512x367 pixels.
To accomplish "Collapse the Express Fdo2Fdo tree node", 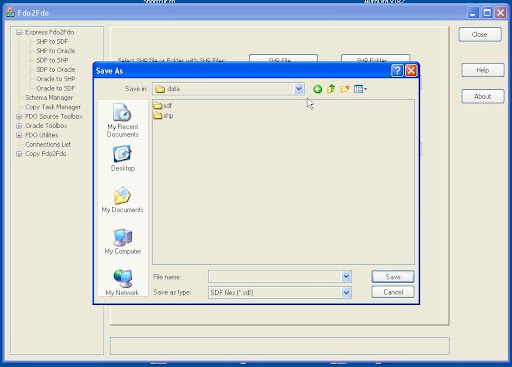I will click(19, 32).
